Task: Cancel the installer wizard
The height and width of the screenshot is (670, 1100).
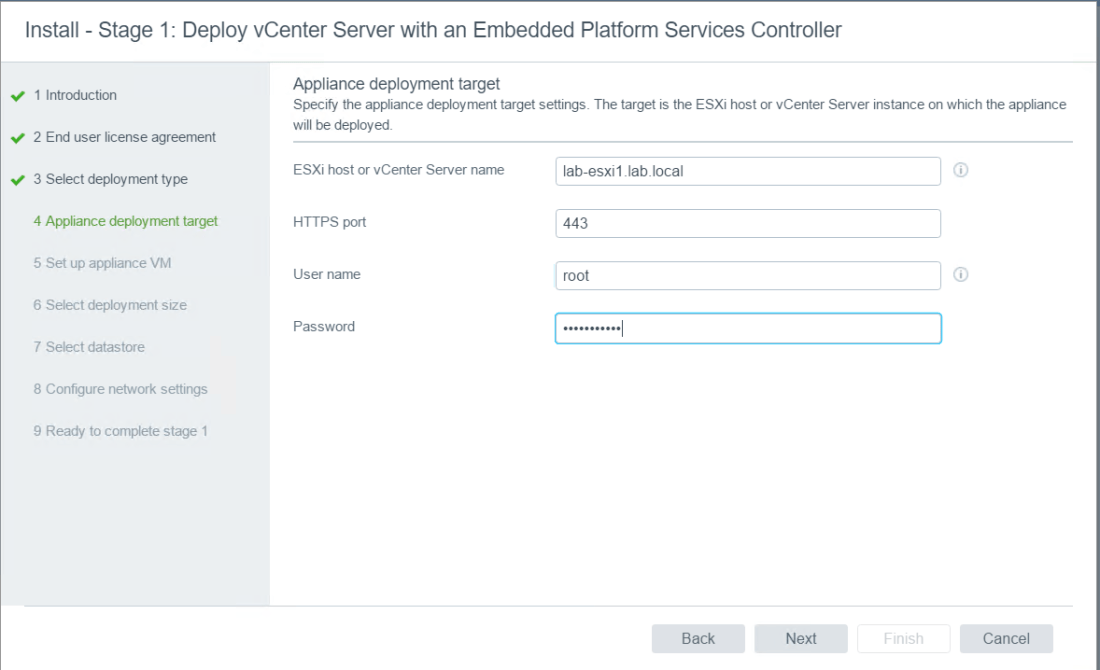Action: [x=1006, y=638]
